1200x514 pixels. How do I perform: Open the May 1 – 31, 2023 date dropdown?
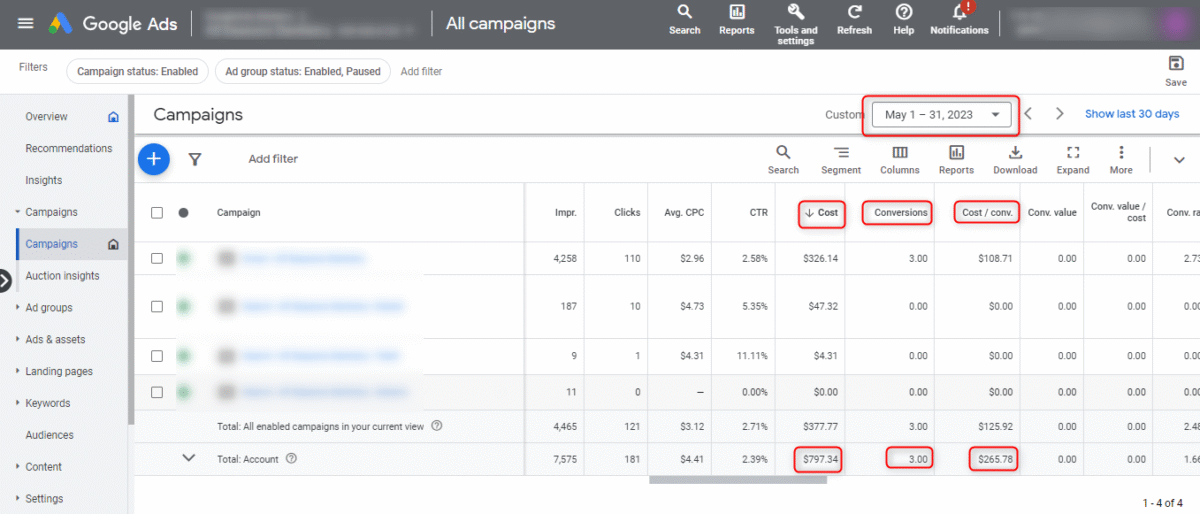941,115
